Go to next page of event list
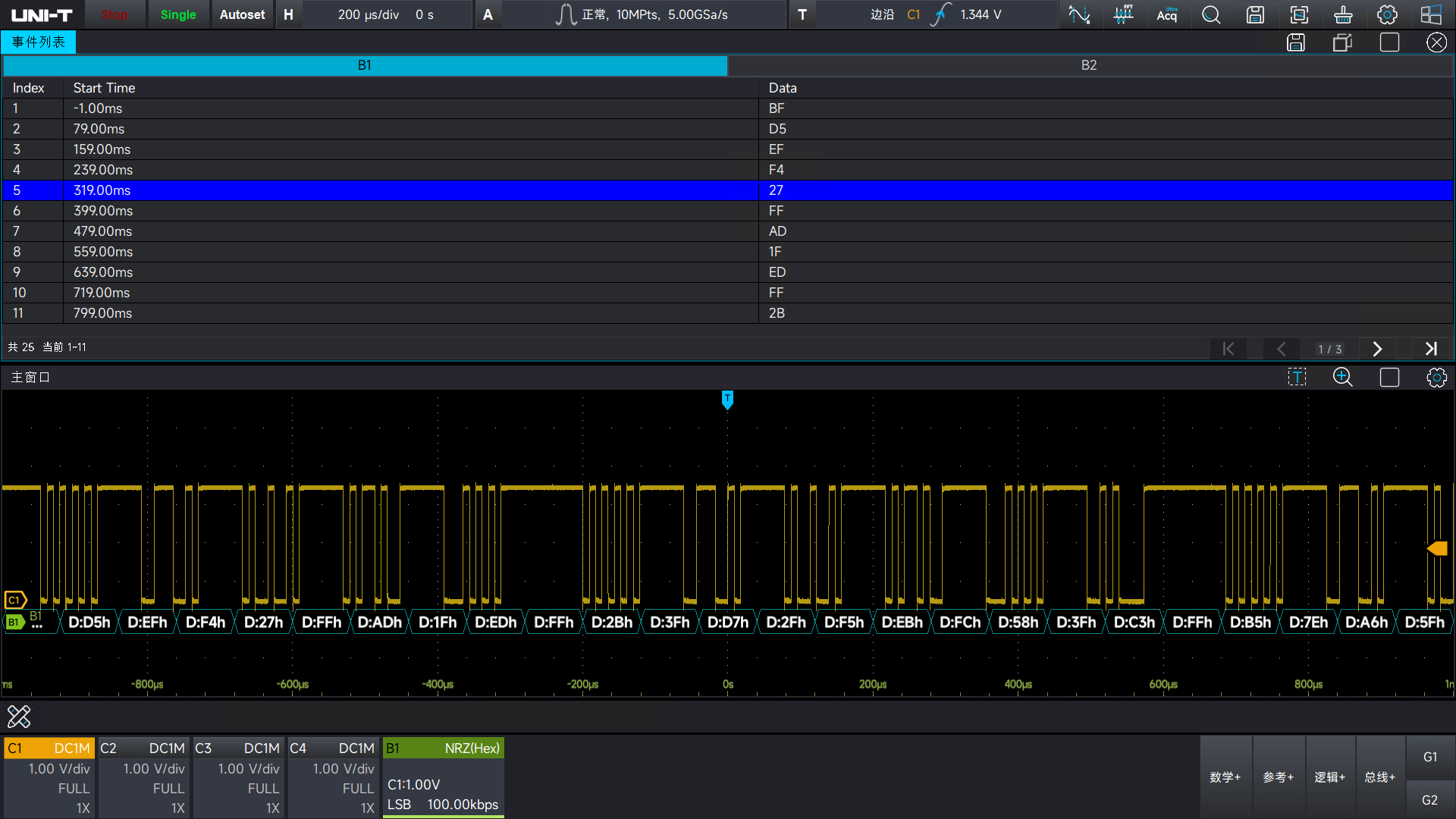The width and height of the screenshot is (1456, 819). (x=1378, y=349)
